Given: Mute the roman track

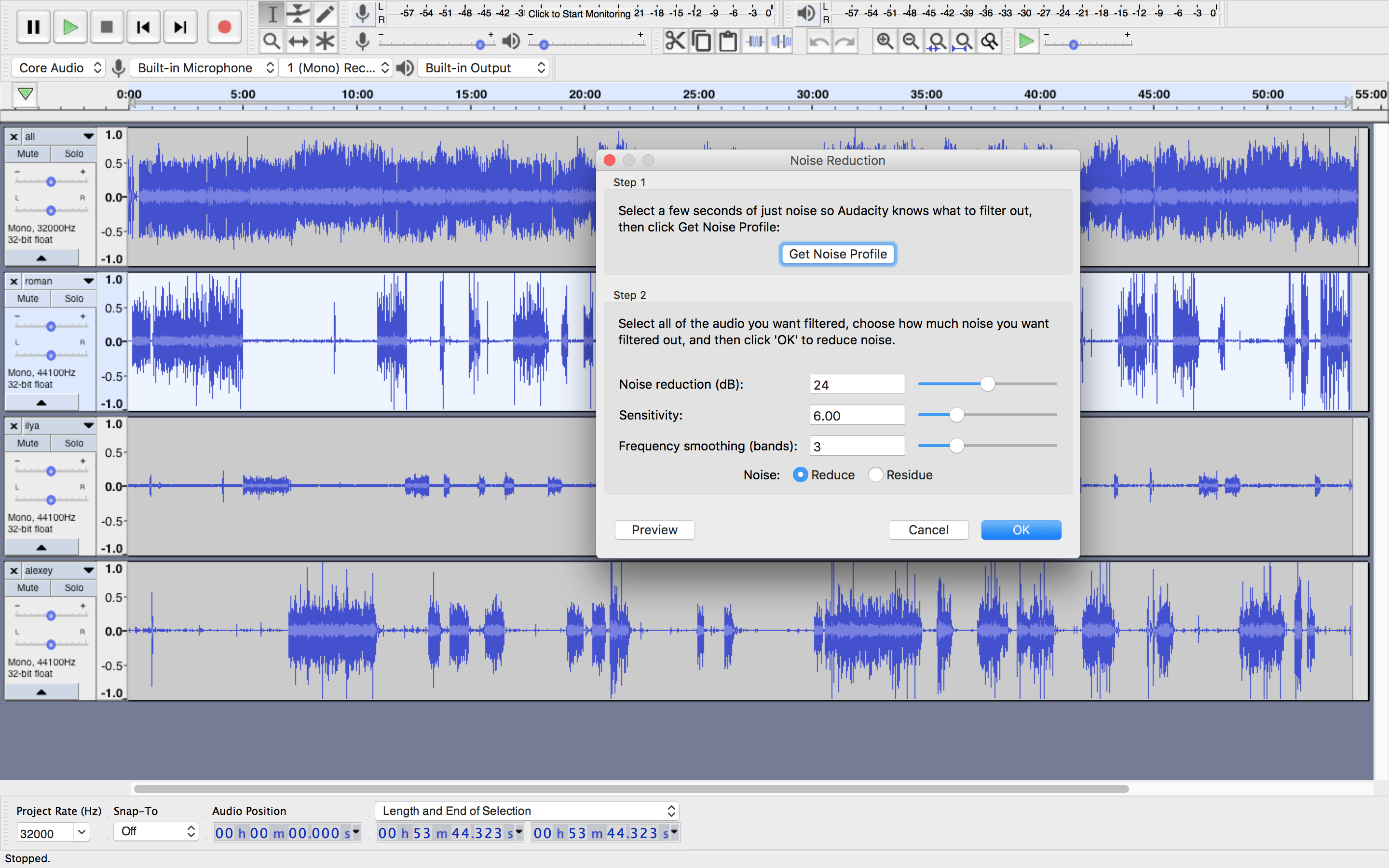Looking at the screenshot, I should click(x=27, y=298).
